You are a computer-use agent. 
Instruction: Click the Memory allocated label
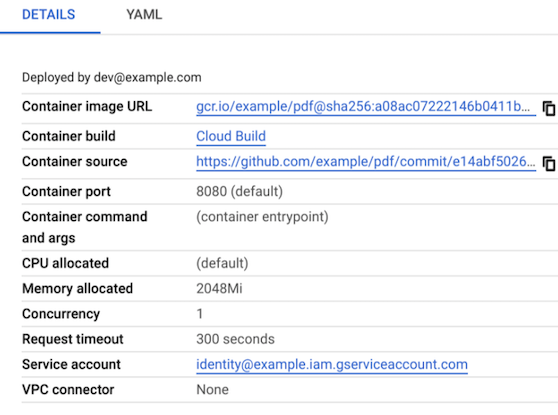[78, 289]
